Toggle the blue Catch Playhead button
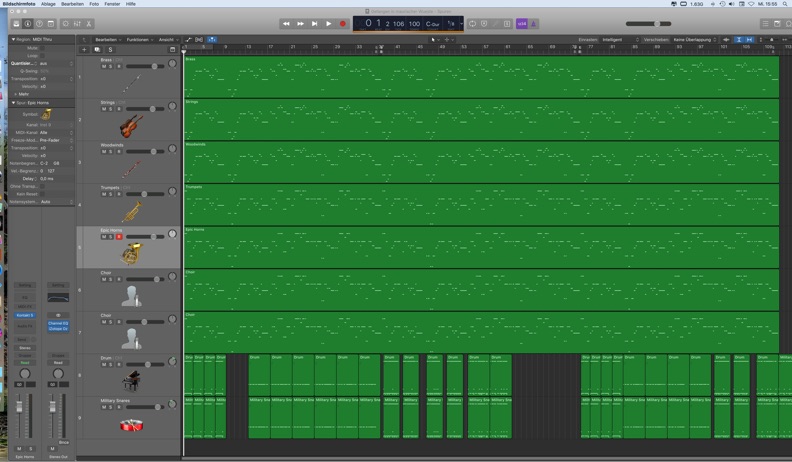The image size is (792, 462). click(212, 39)
